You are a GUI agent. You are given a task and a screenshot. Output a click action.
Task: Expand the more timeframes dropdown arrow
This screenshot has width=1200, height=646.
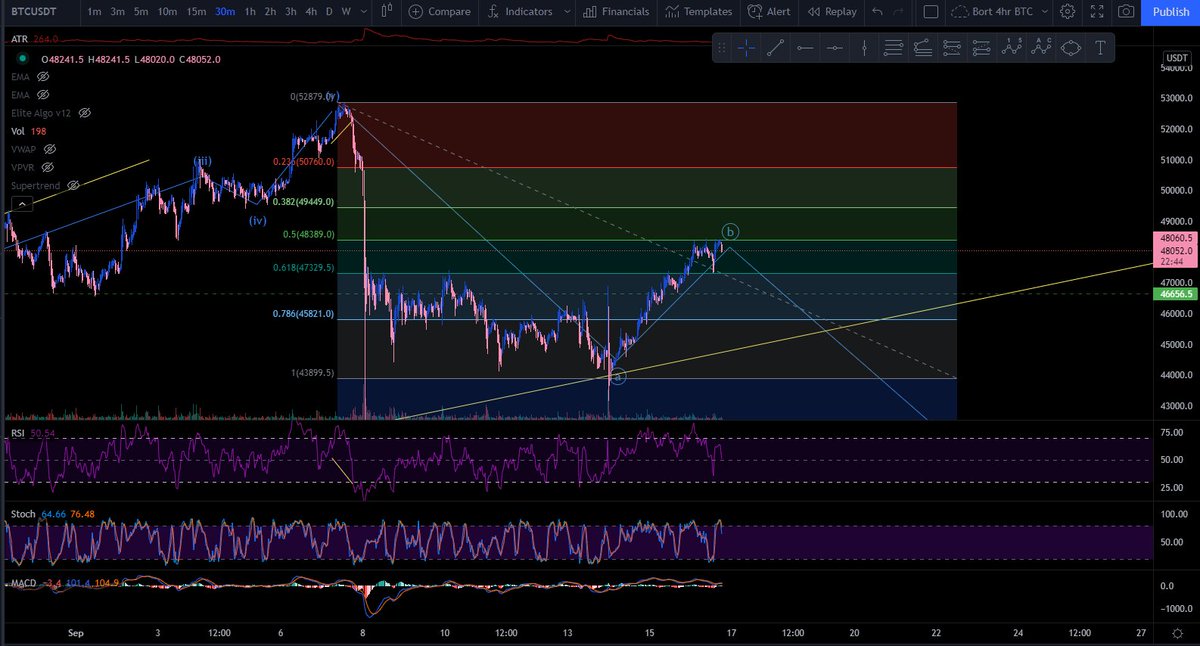pos(362,12)
